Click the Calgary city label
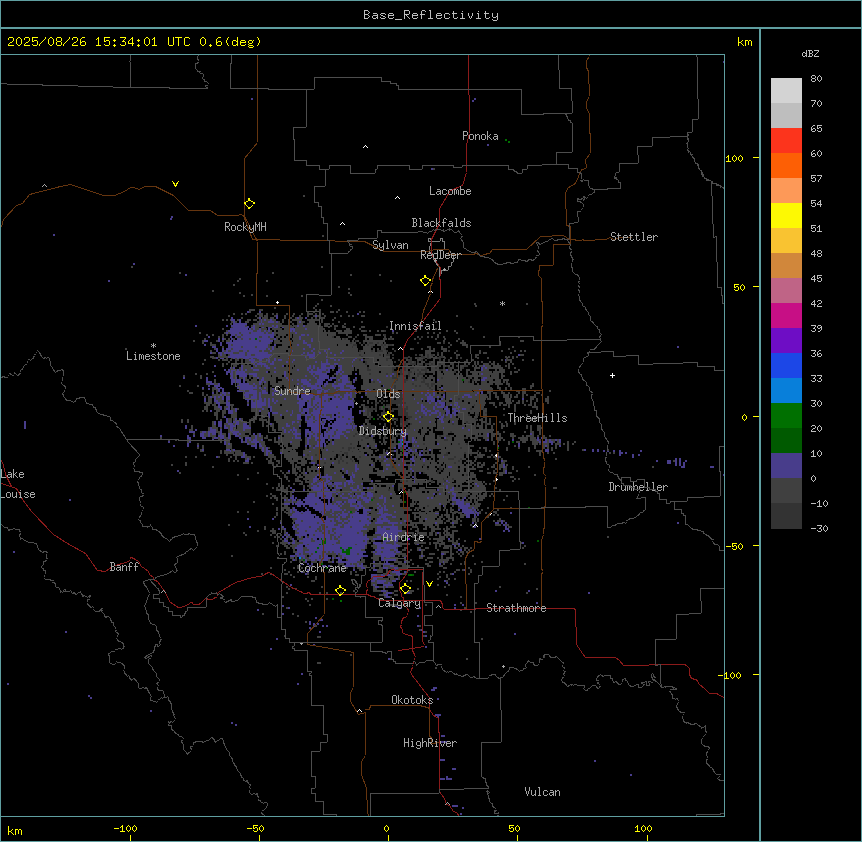Screen dimensions: 862x842 tap(399, 603)
